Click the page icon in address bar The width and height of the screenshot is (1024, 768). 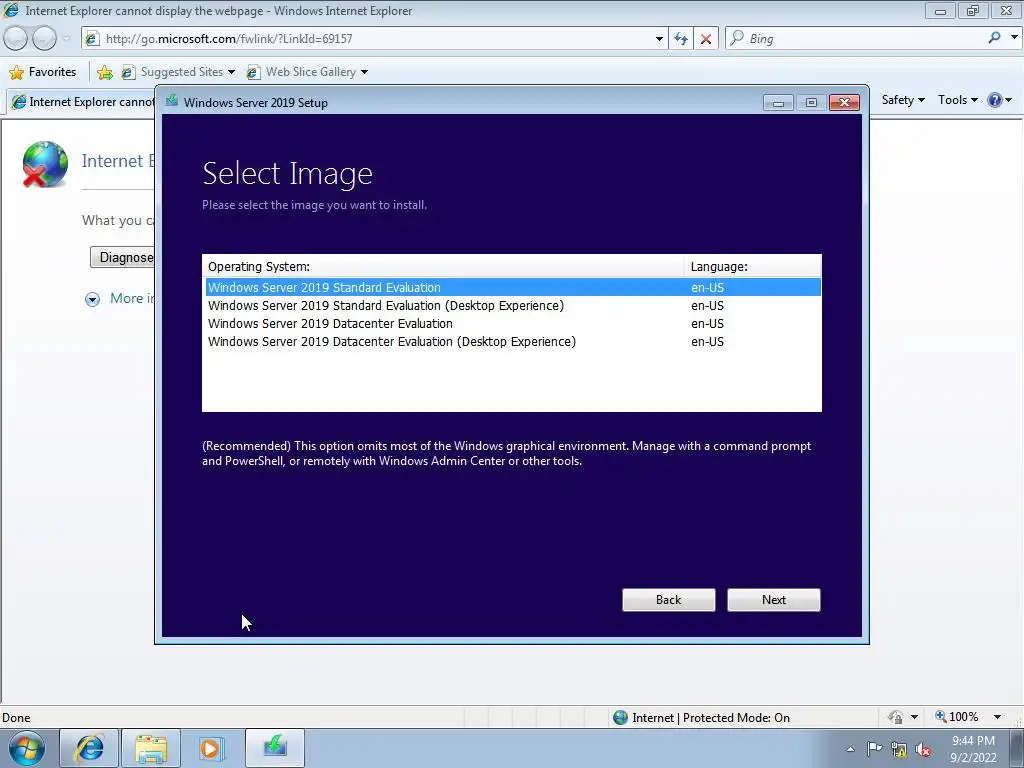click(x=92, y=39)
